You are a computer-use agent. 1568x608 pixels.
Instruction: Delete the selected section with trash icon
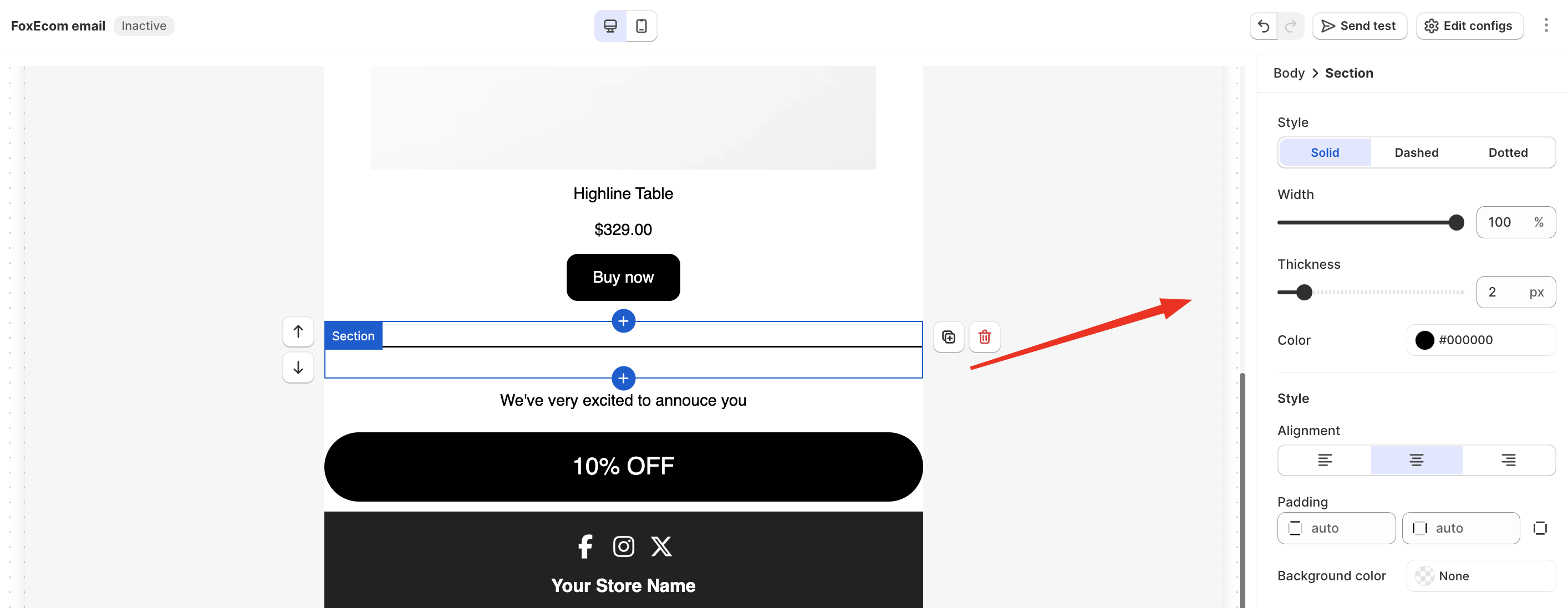[984, 336]
